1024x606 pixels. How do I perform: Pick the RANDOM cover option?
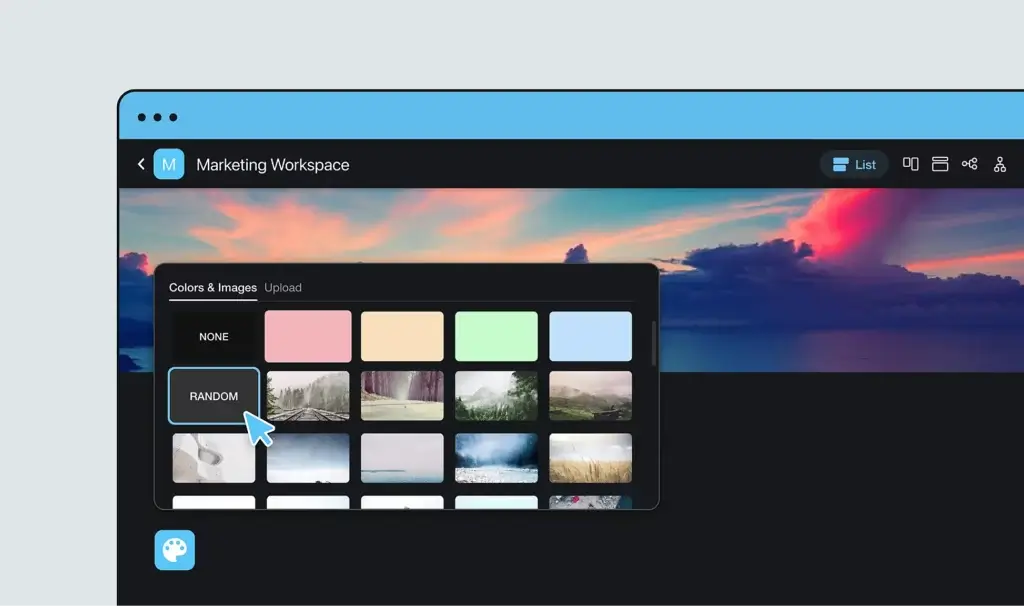tap(214, 396)
